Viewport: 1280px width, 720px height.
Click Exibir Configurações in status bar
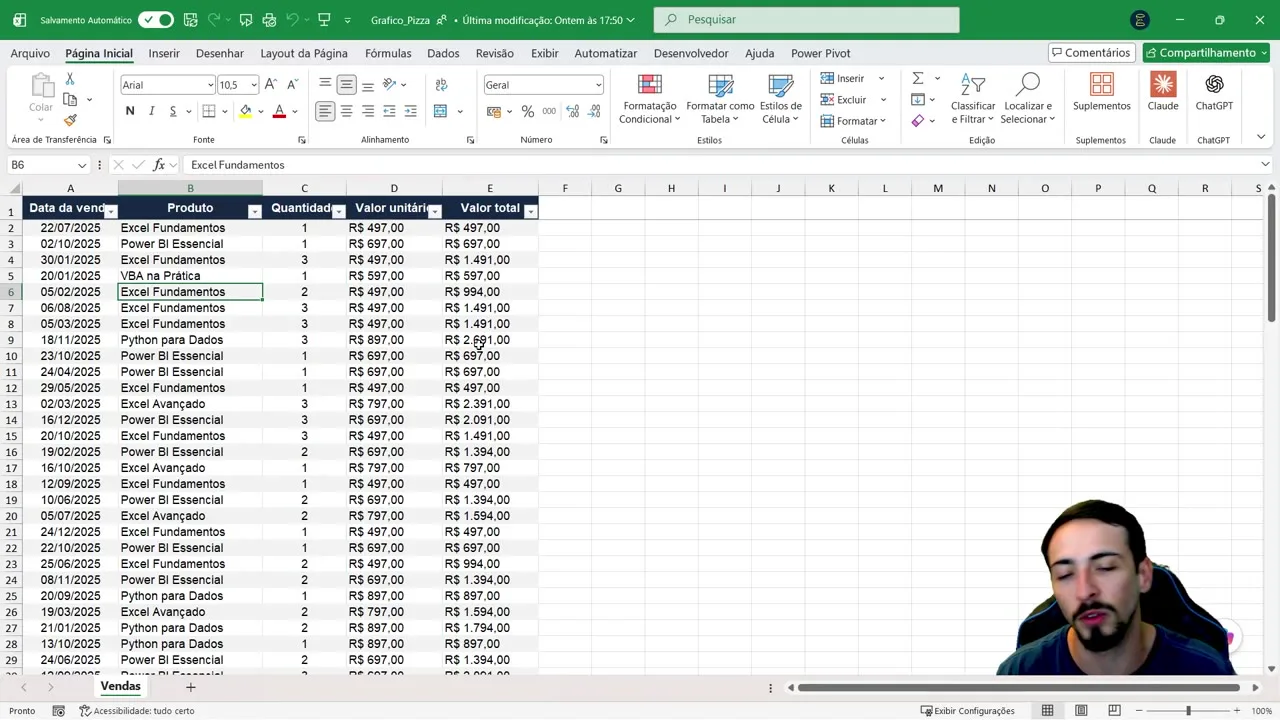point(967,711)
